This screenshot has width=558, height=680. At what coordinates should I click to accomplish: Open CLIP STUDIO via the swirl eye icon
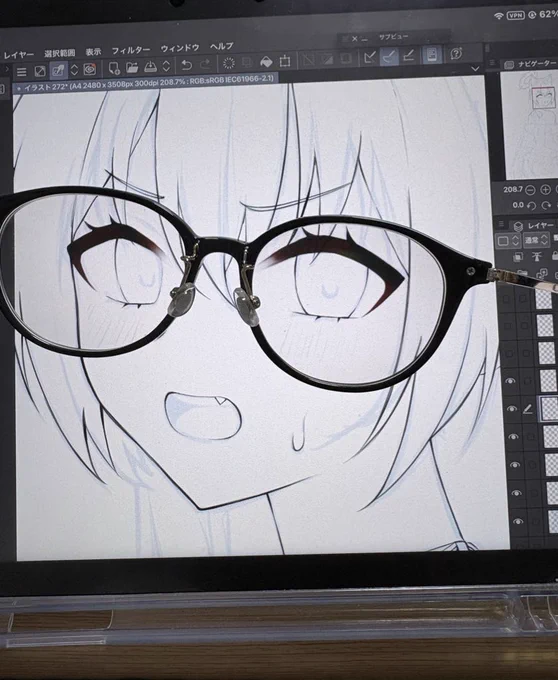click(90, 69)
